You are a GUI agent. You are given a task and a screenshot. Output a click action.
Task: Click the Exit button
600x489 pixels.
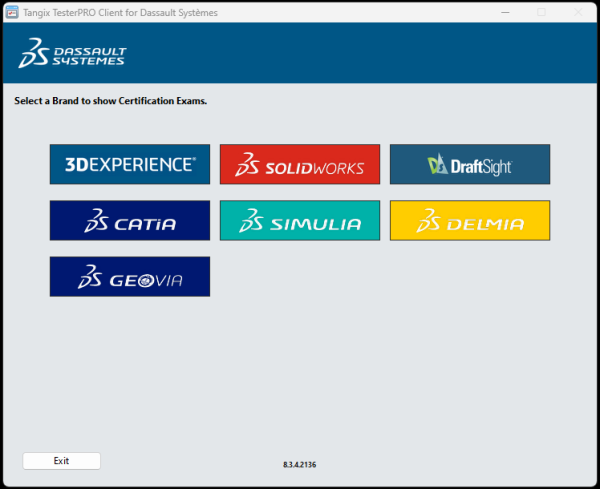tap(62, 461)
